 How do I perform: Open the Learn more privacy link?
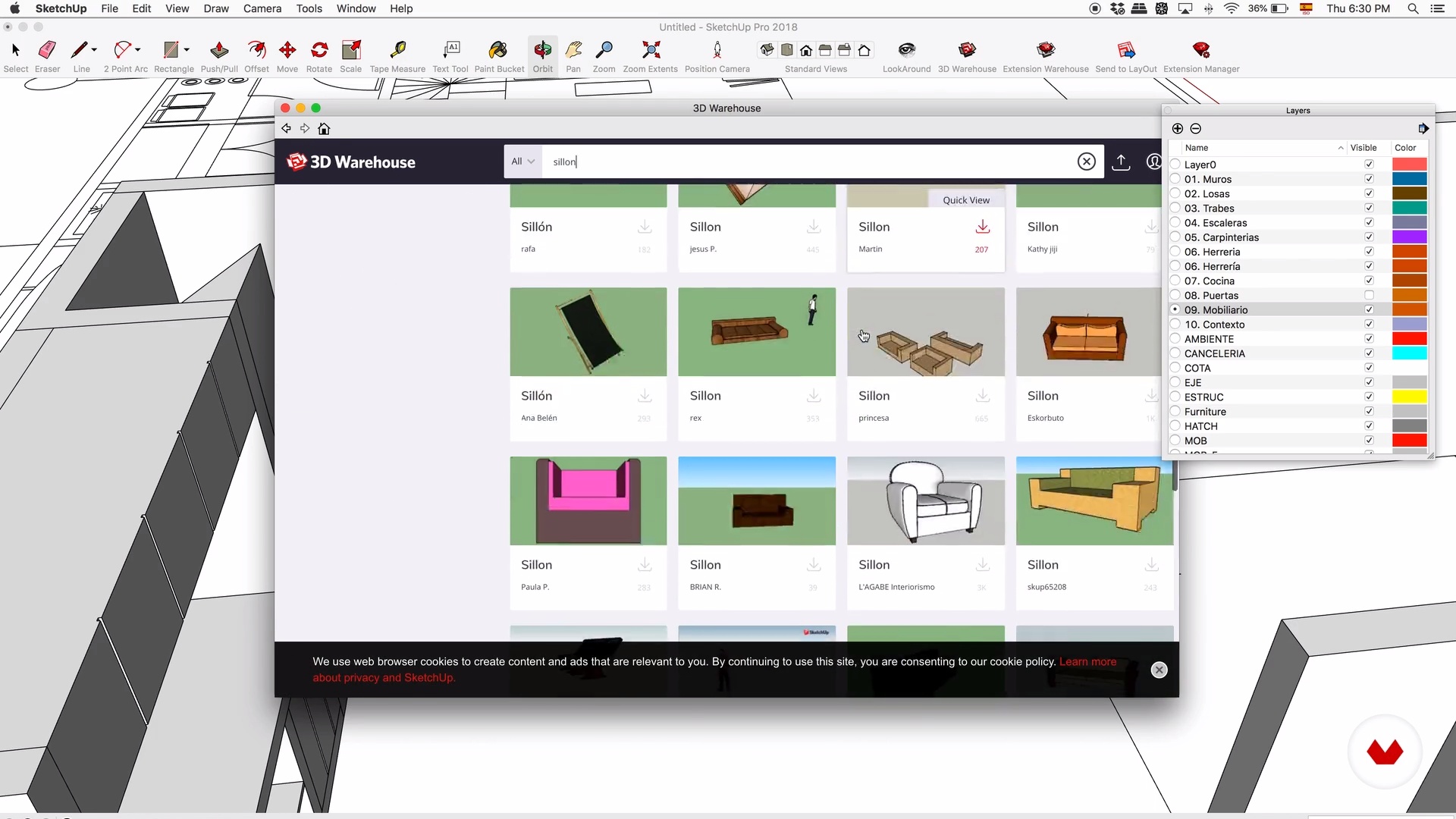(x=1088, y=661)
